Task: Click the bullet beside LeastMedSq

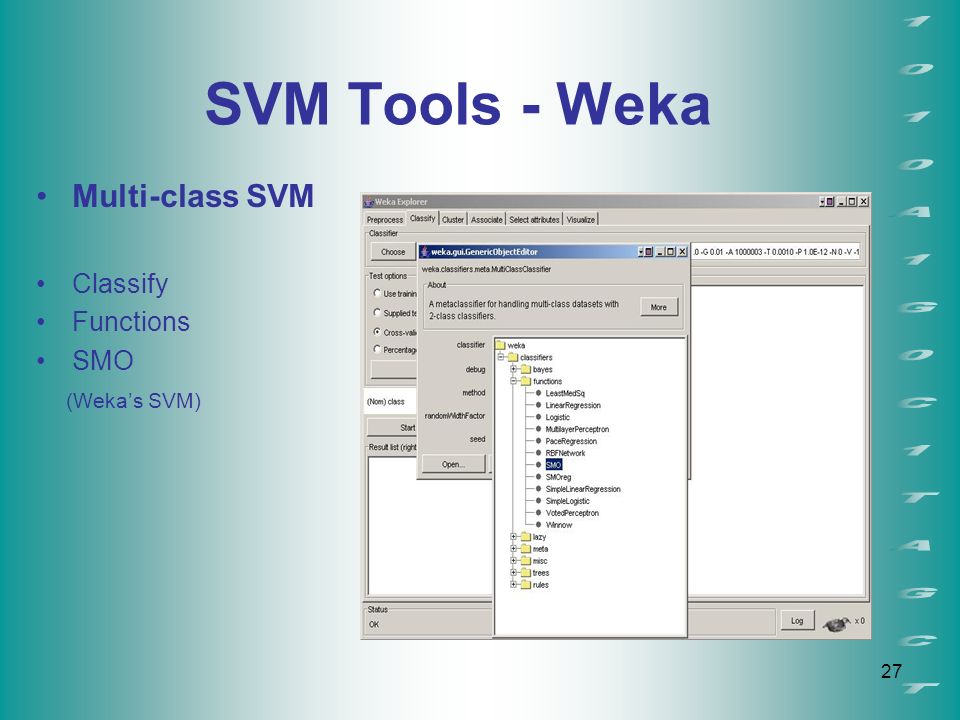Action: pos(538,393)
